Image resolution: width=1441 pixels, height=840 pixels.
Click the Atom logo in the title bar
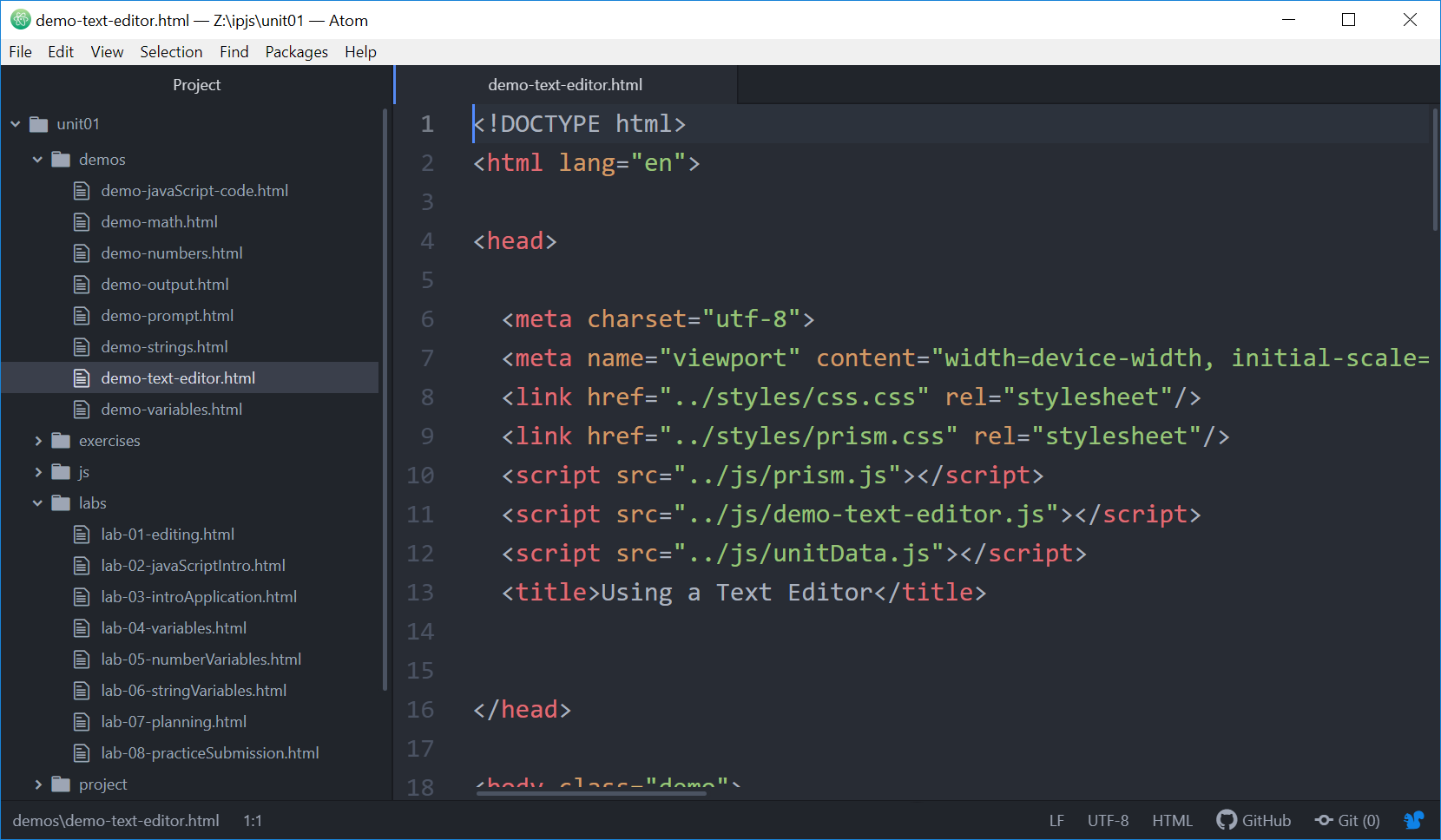[x=20, y=19]
